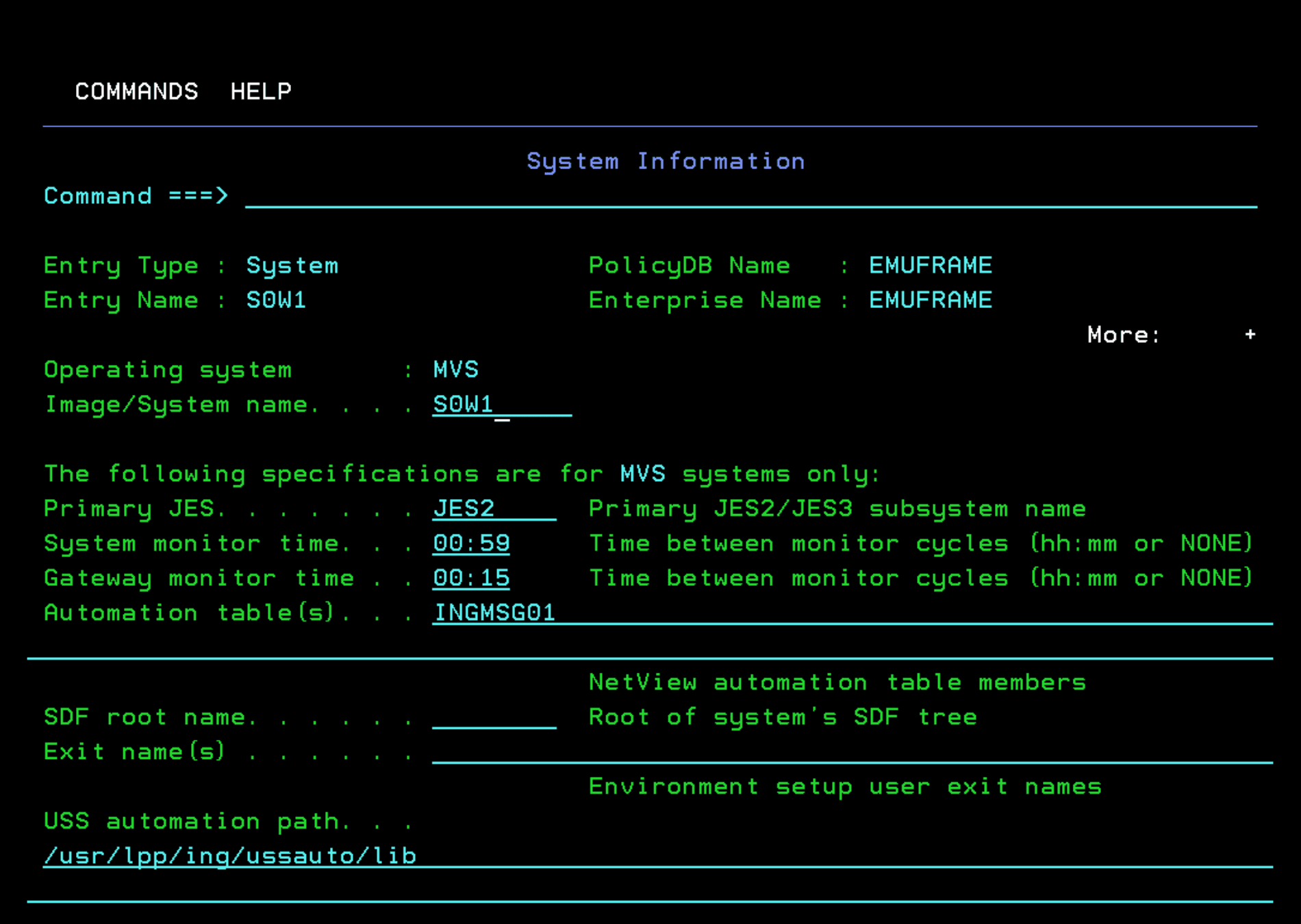Open the HELP menu
This screenshot has height=924, width=1301.
[260, 91]
